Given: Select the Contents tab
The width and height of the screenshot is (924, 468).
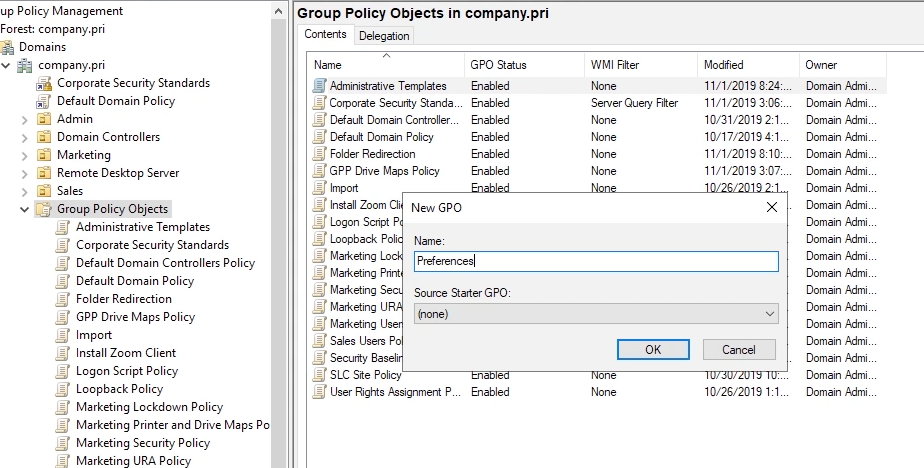Looking at the screenshot, I should (326, 34).
